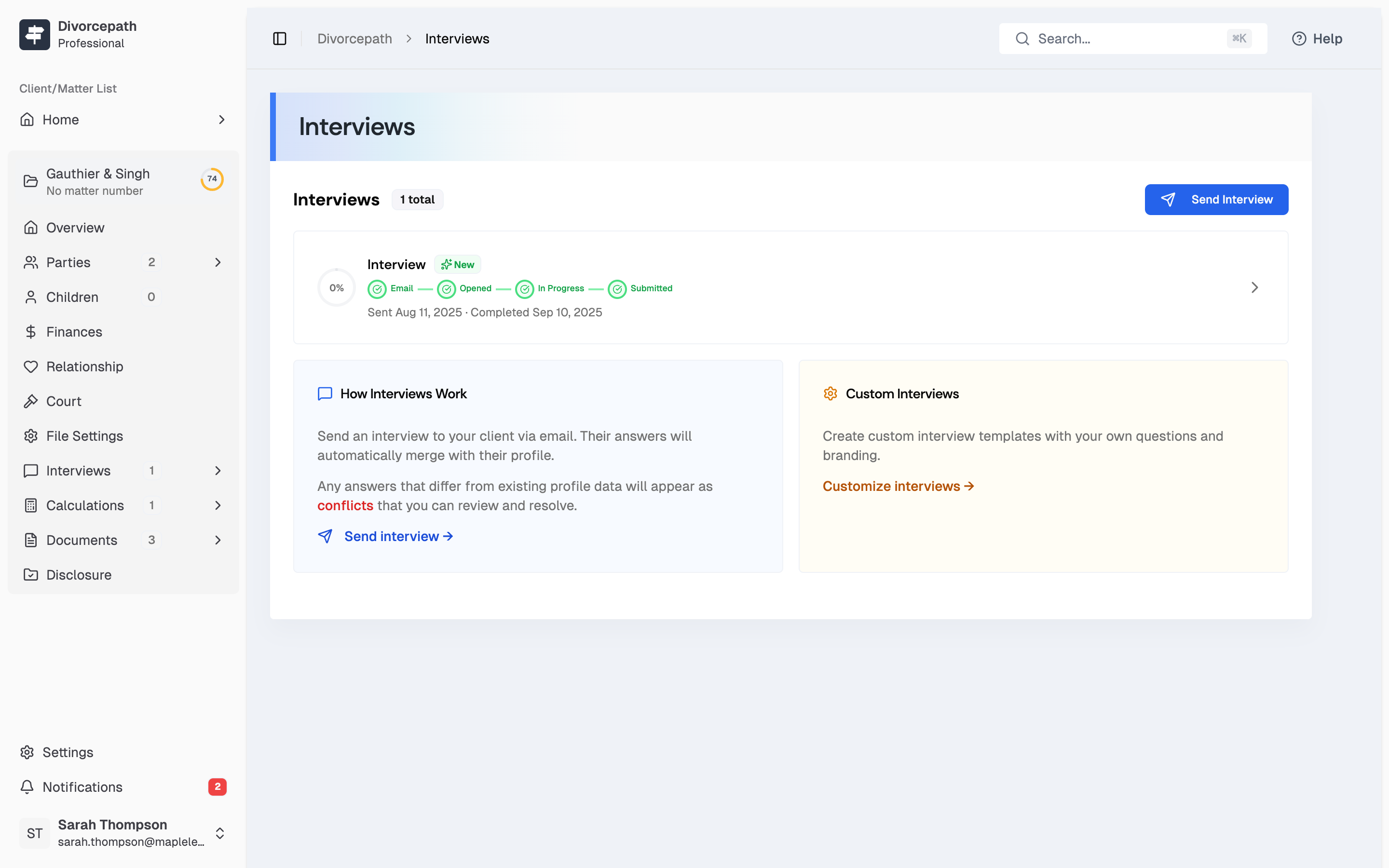Open Finances with dollar icon

[x=74, y=332]
